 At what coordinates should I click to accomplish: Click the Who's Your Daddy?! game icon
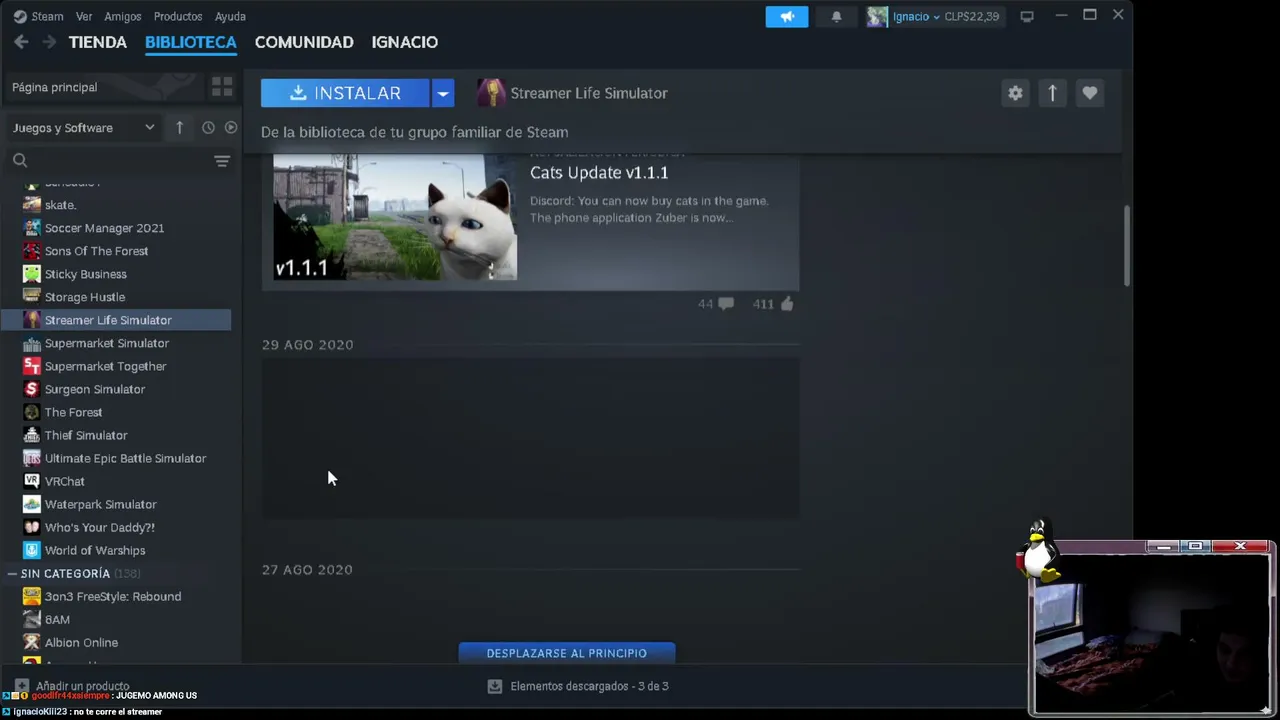click(32, 527)
